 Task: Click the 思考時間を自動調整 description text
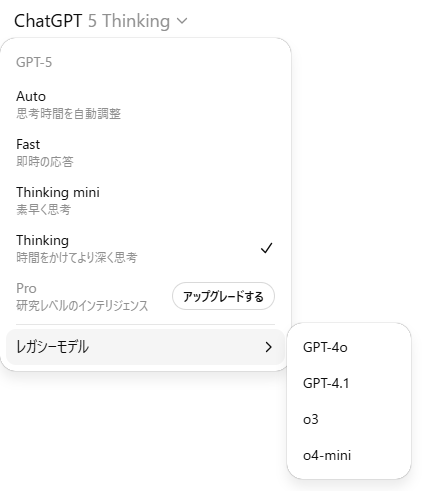pos(68,114)
